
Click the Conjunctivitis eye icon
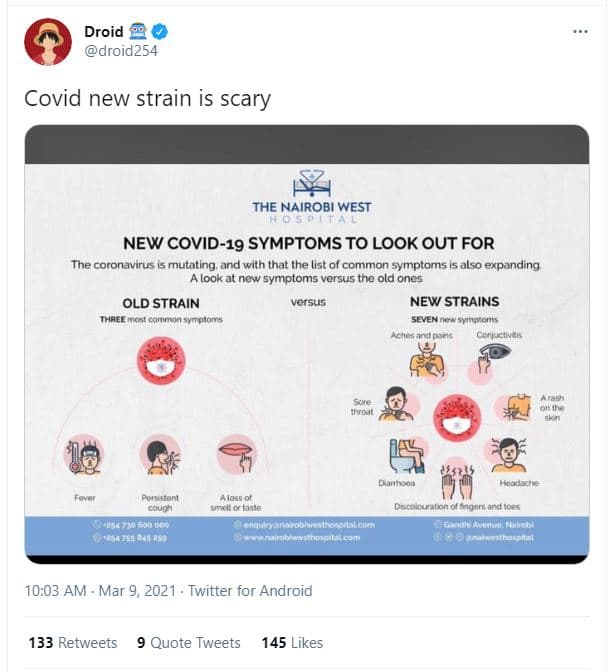[x=496, y=358]
